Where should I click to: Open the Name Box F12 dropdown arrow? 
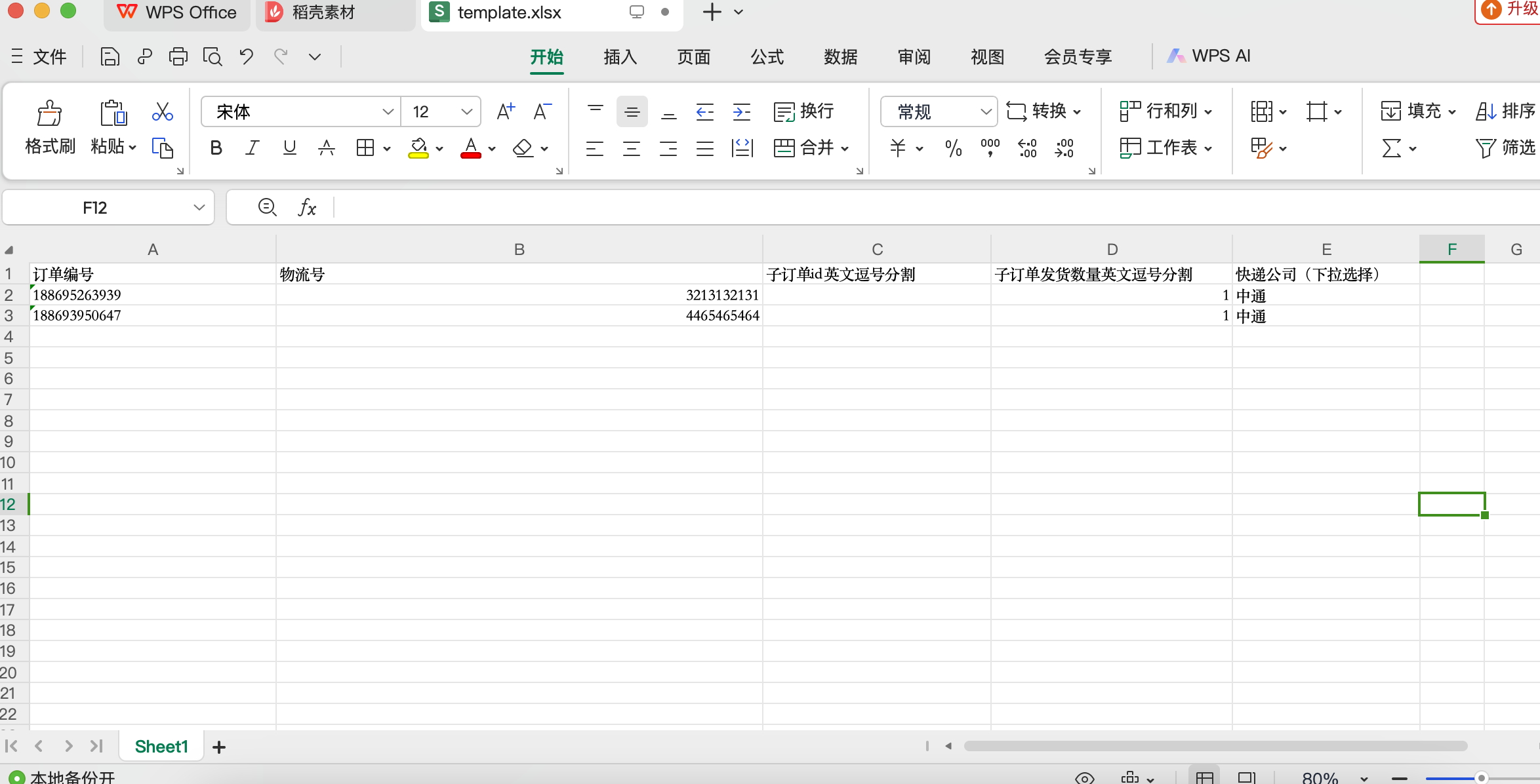coord(199,208)
